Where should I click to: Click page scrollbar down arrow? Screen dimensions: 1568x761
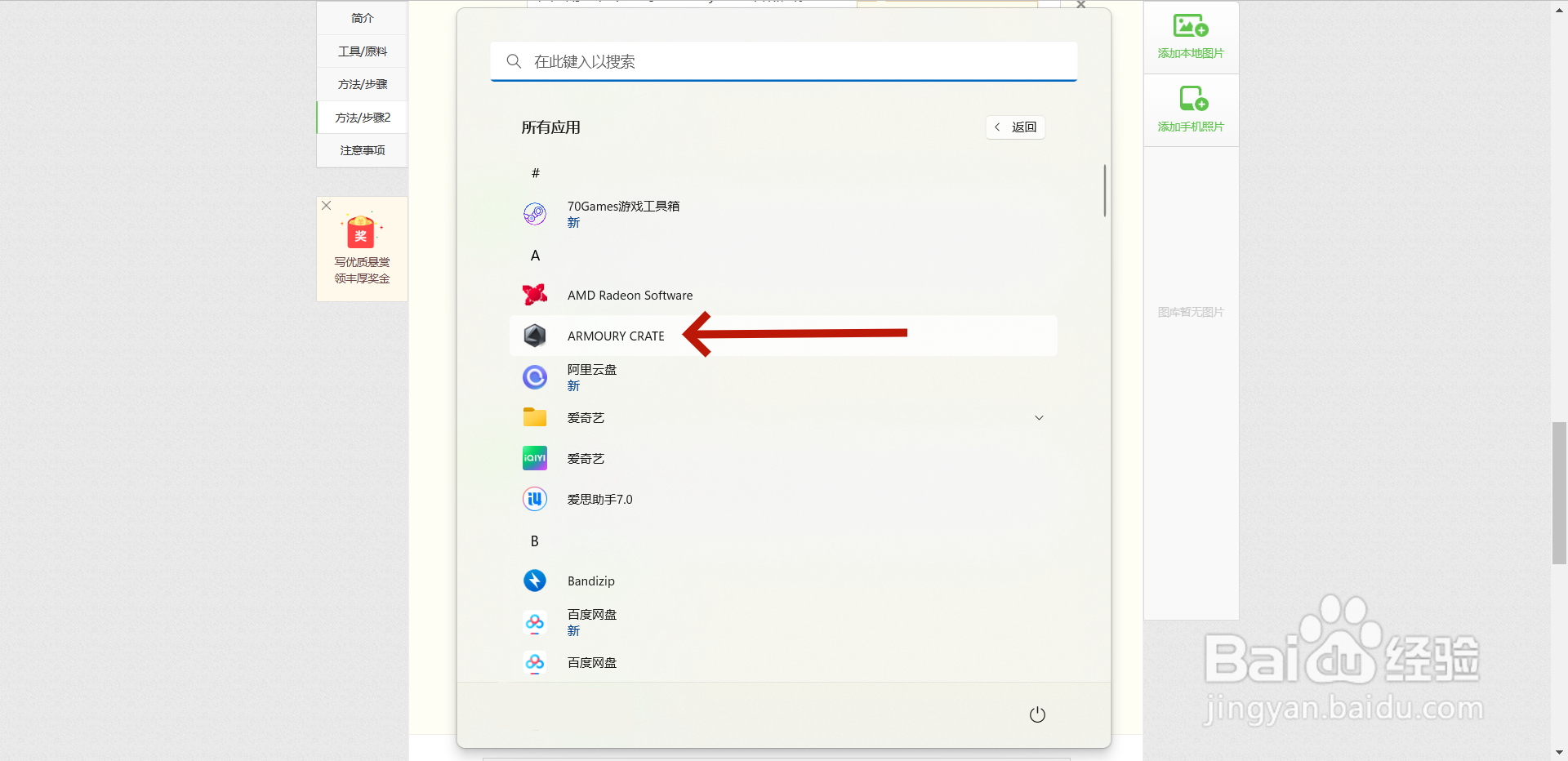(x=1559, y=753)
